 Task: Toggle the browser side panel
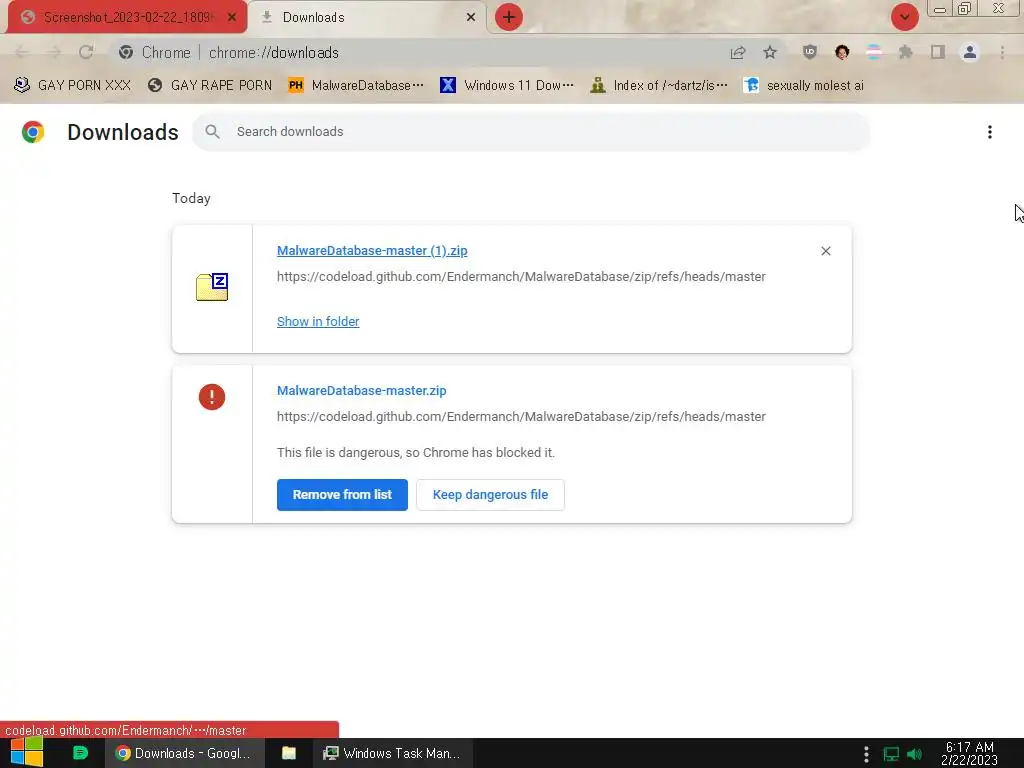click(938, 52)
